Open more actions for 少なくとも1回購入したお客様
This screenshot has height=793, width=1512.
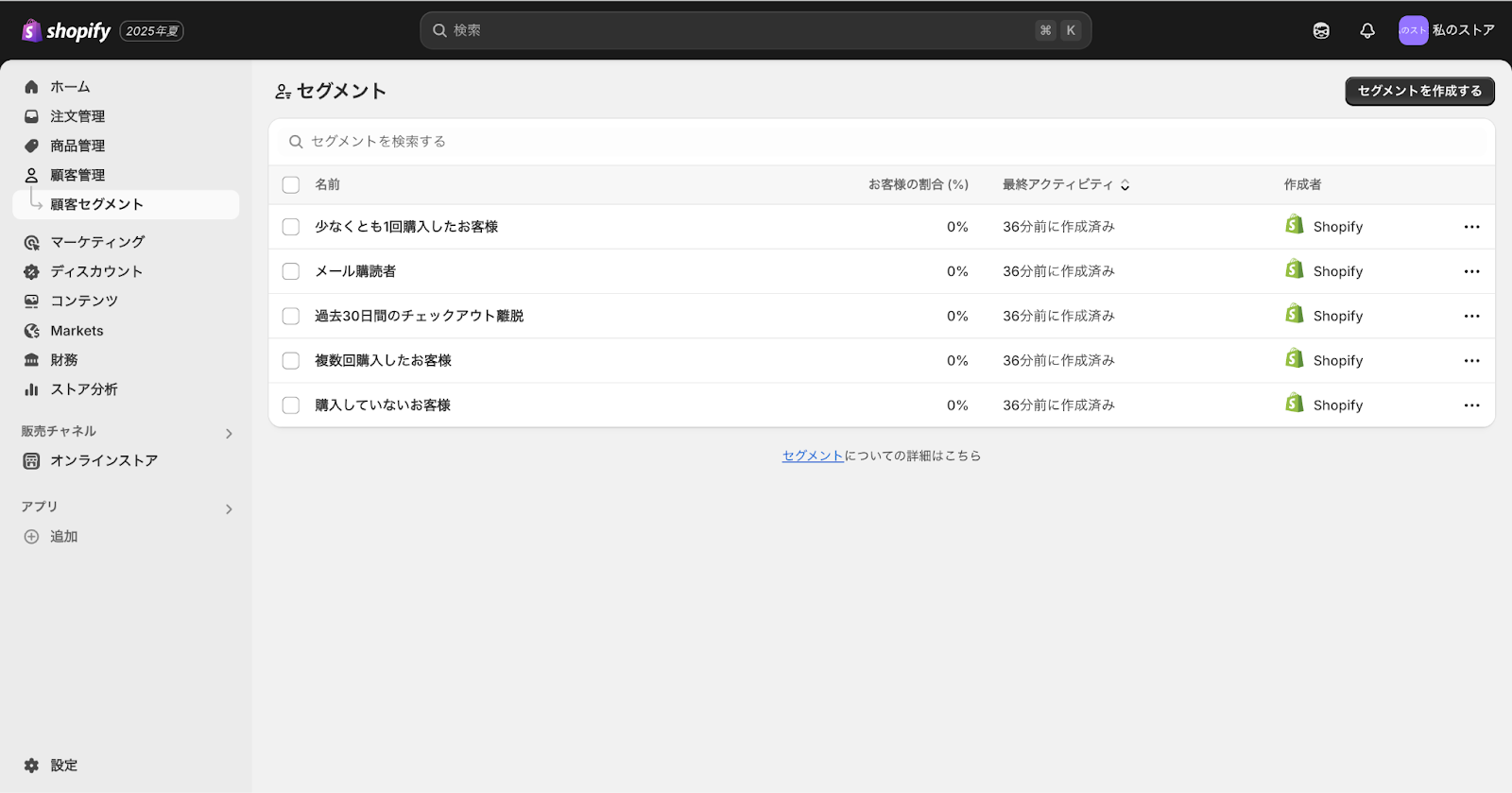point(1471,227)
